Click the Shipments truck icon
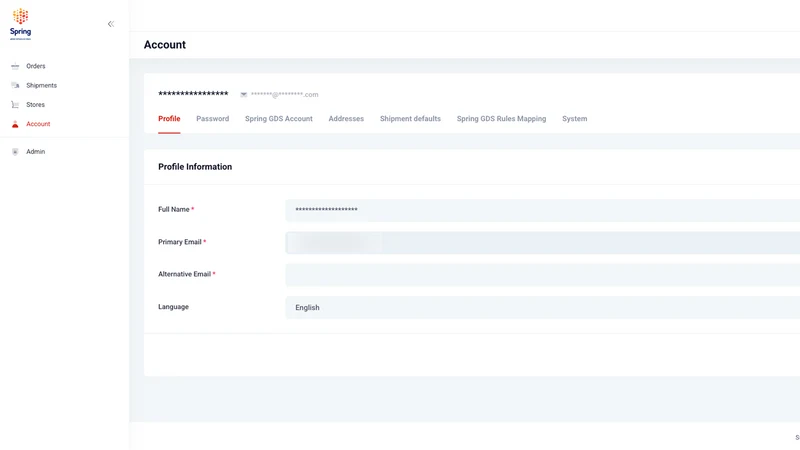The image size is (800, 450). (15, 85)
